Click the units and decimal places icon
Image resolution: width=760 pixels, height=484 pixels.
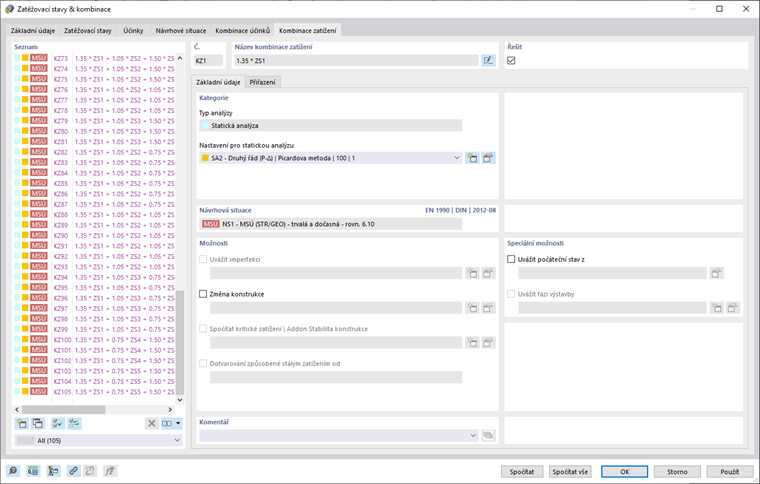(x=33, y=471)
